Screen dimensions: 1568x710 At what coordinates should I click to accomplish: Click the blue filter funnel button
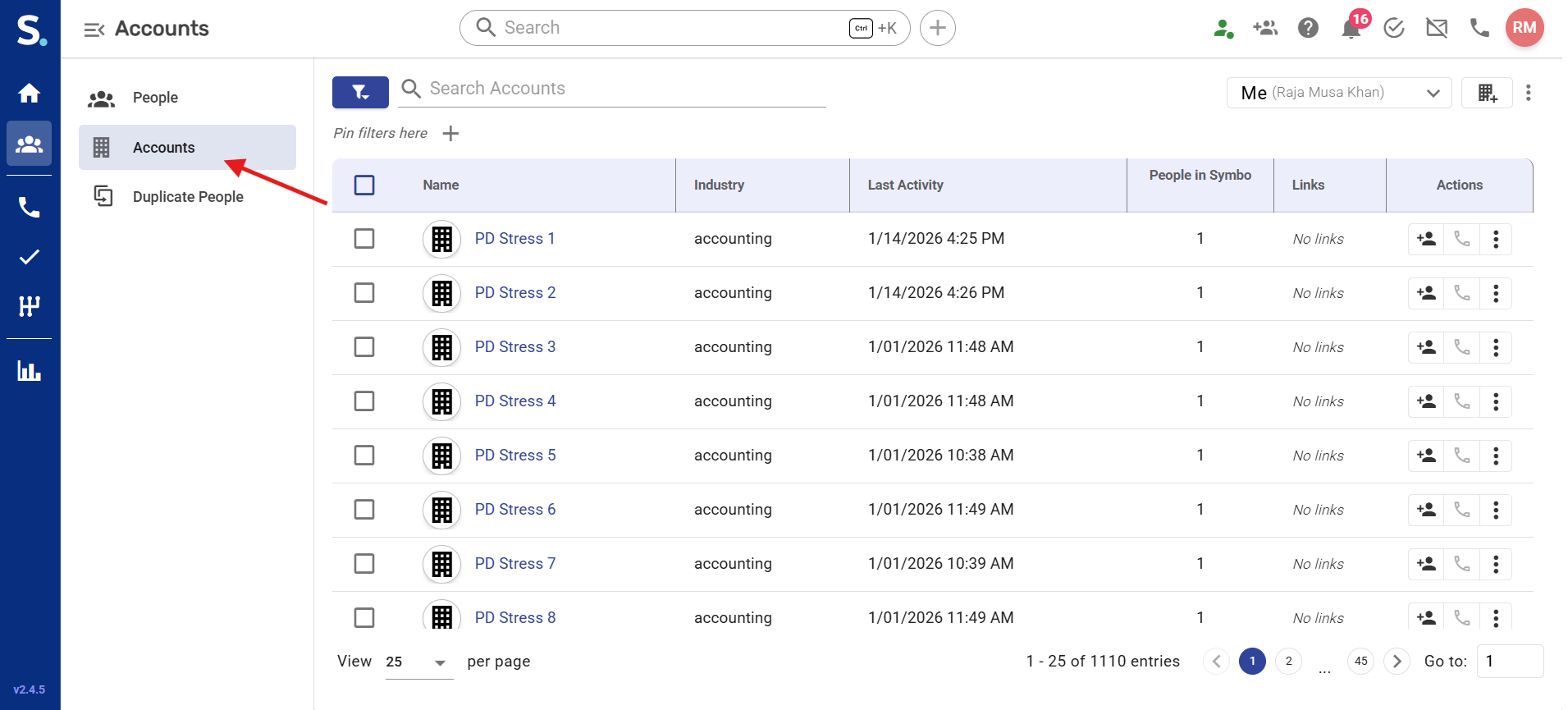360,93
